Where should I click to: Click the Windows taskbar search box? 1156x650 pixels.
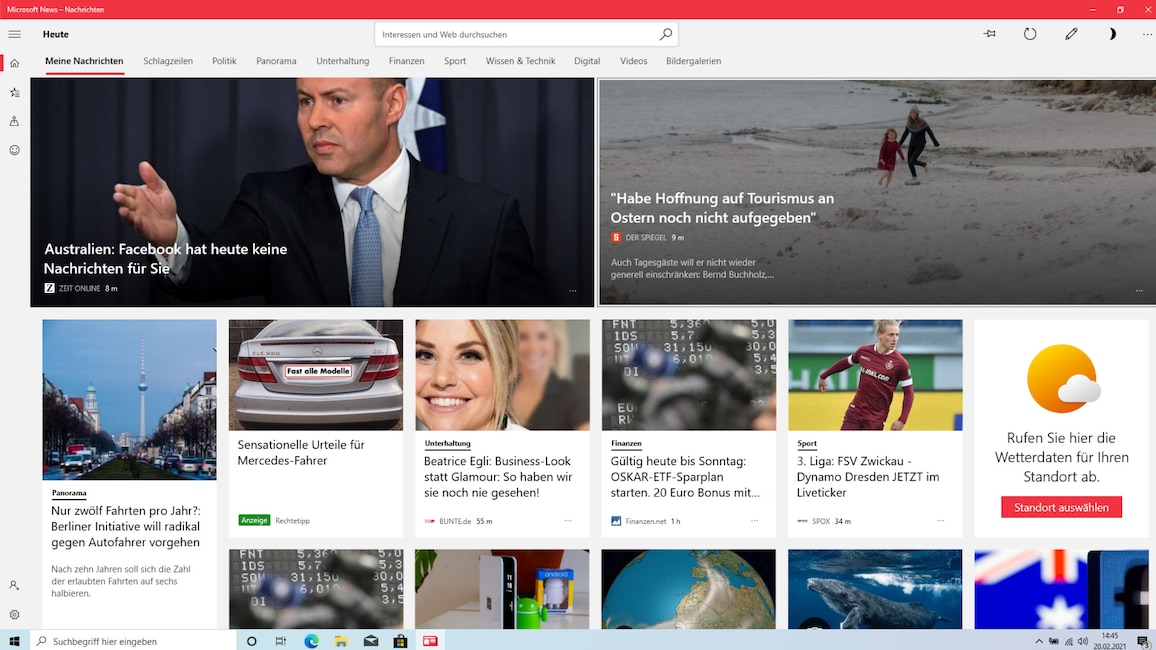tap(133, 641)
